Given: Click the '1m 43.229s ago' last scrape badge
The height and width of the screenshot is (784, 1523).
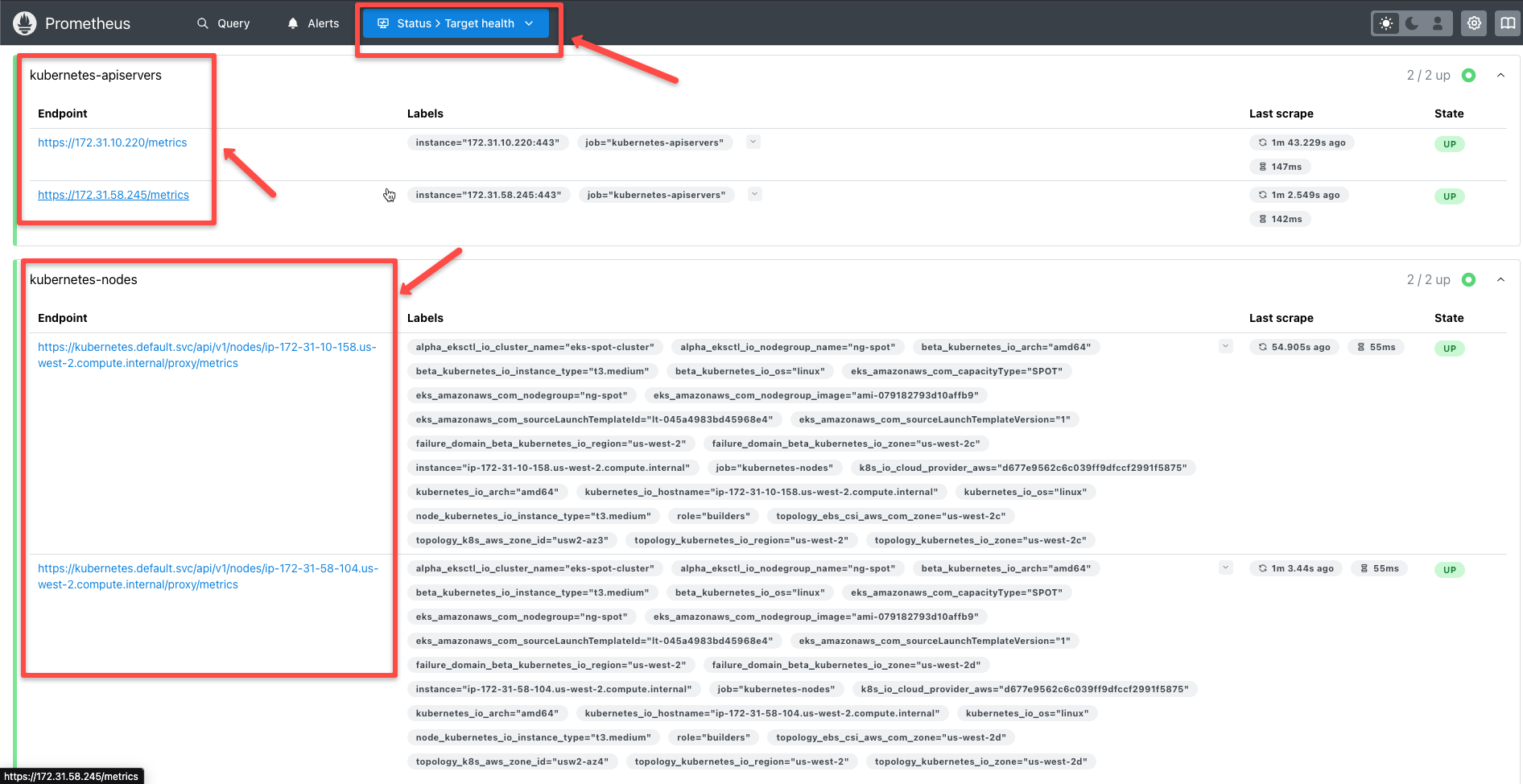Looking at the screenshot, I should click(x=1302, y=142).
